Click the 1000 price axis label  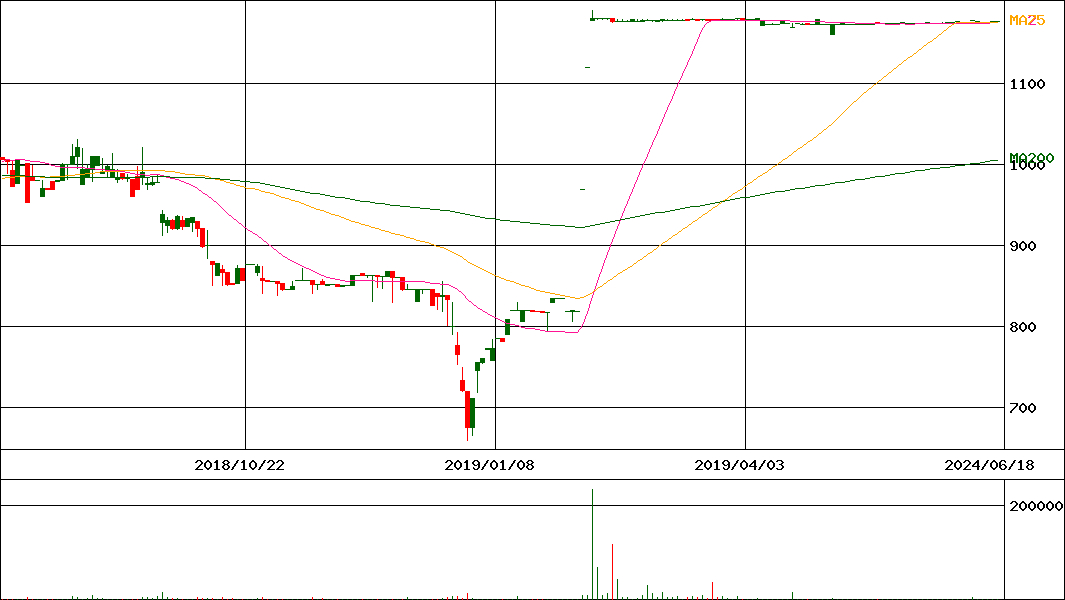coord(1027,166)
